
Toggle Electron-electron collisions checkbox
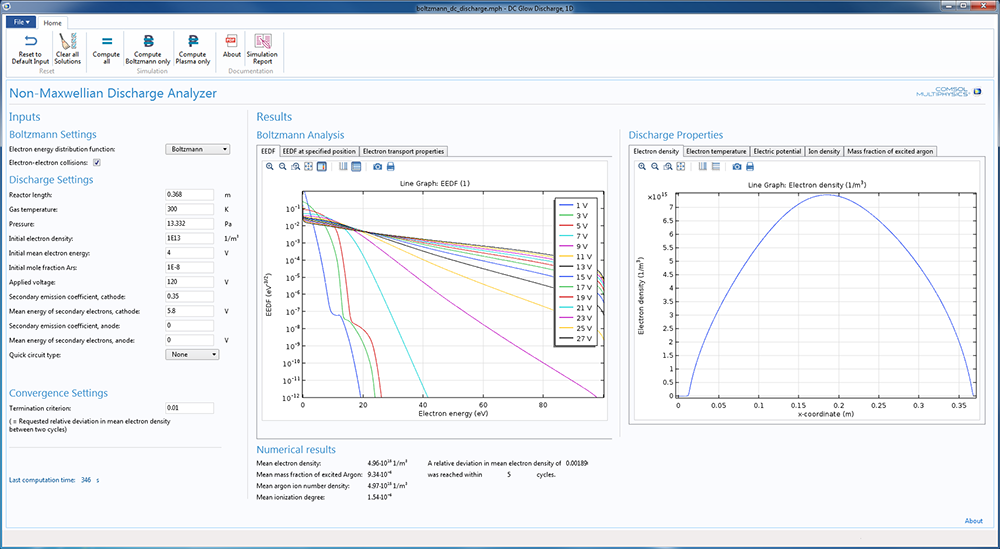click(97, 162)
